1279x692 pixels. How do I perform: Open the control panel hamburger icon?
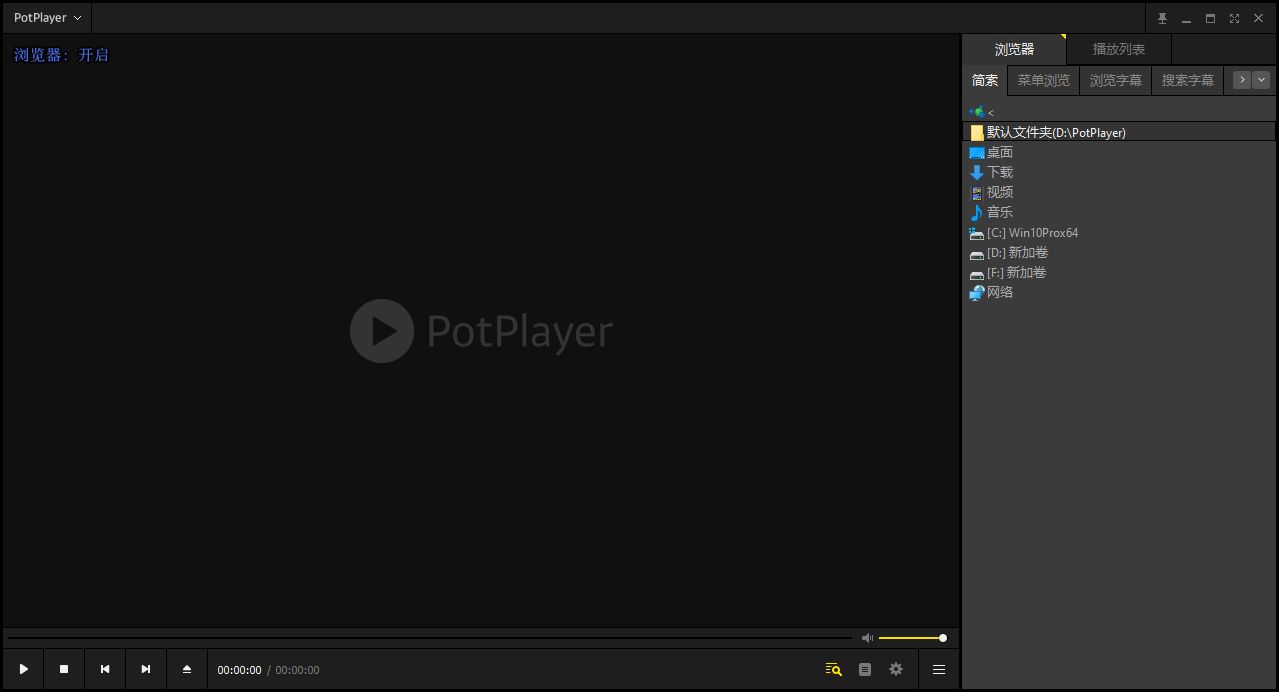click(938, 669)
